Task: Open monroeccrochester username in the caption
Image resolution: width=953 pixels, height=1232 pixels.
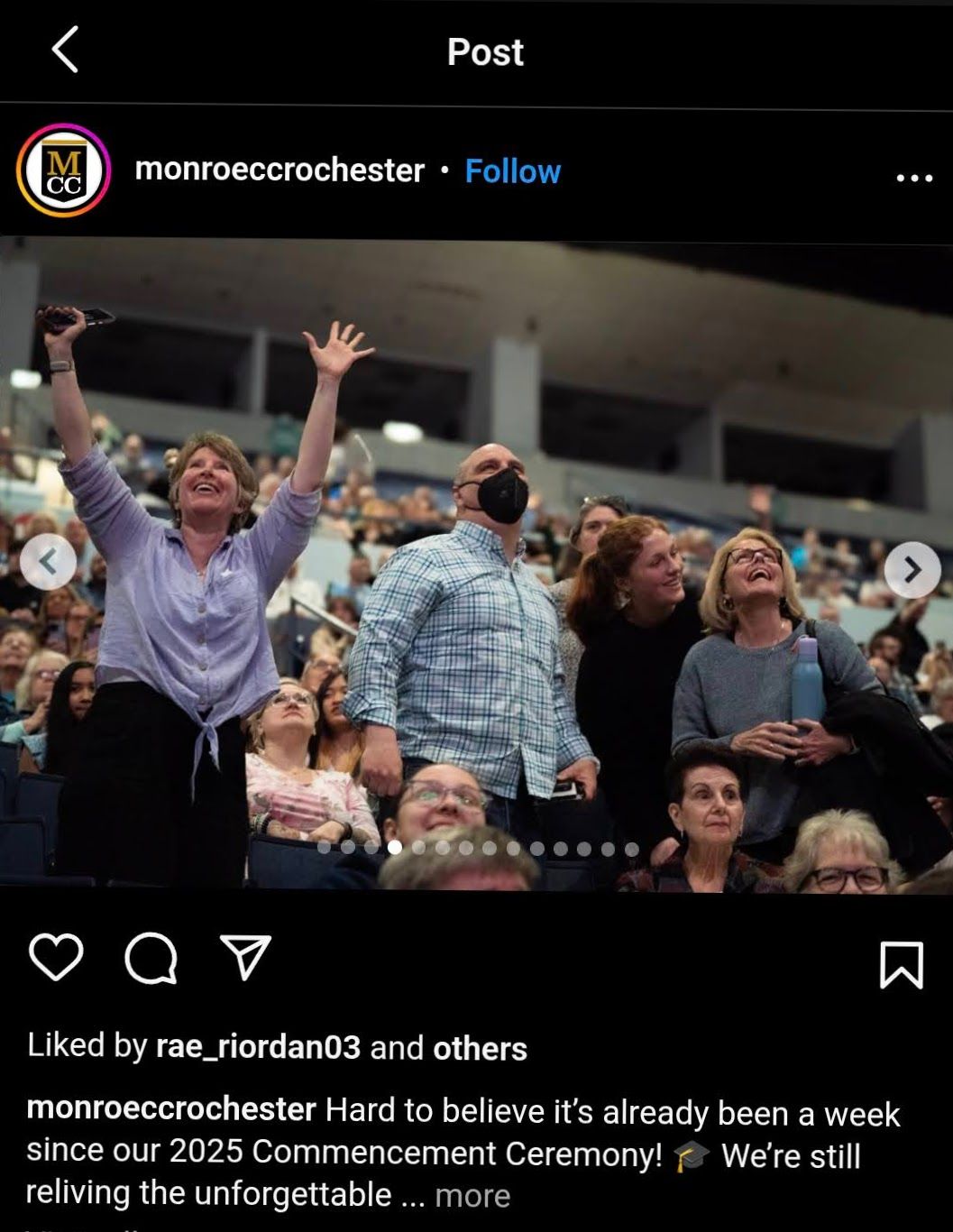Action: coord(171,1108)
